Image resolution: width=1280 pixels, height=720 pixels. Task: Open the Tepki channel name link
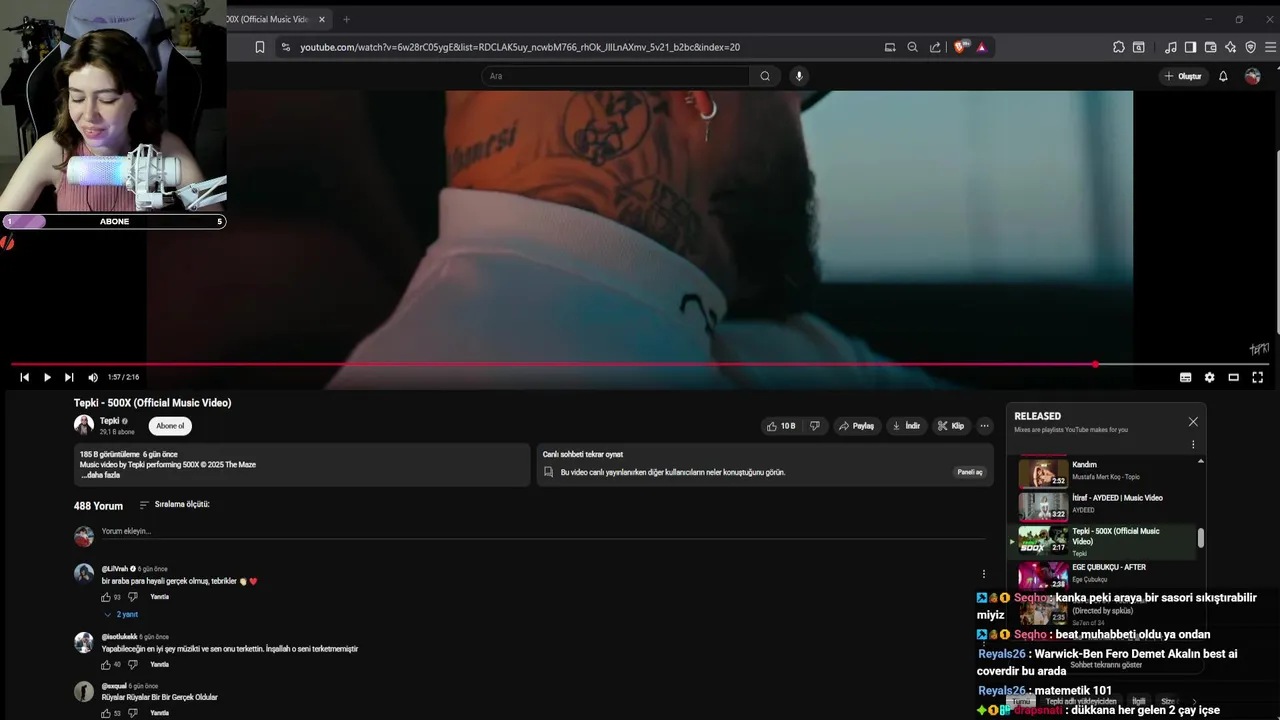tap(110, 421)
